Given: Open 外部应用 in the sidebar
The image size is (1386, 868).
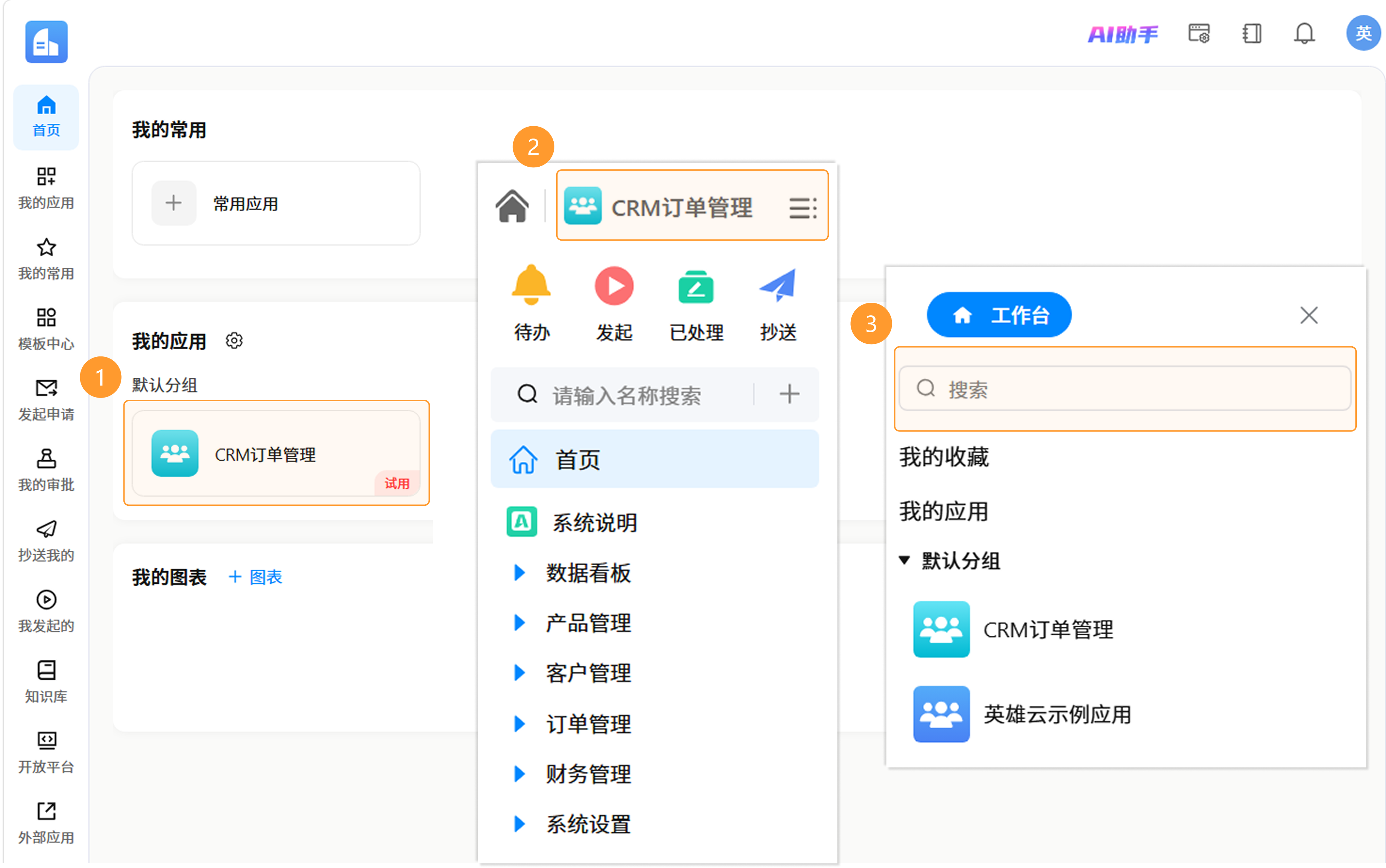Looking at the screenshot, I should tap(46, 823).
